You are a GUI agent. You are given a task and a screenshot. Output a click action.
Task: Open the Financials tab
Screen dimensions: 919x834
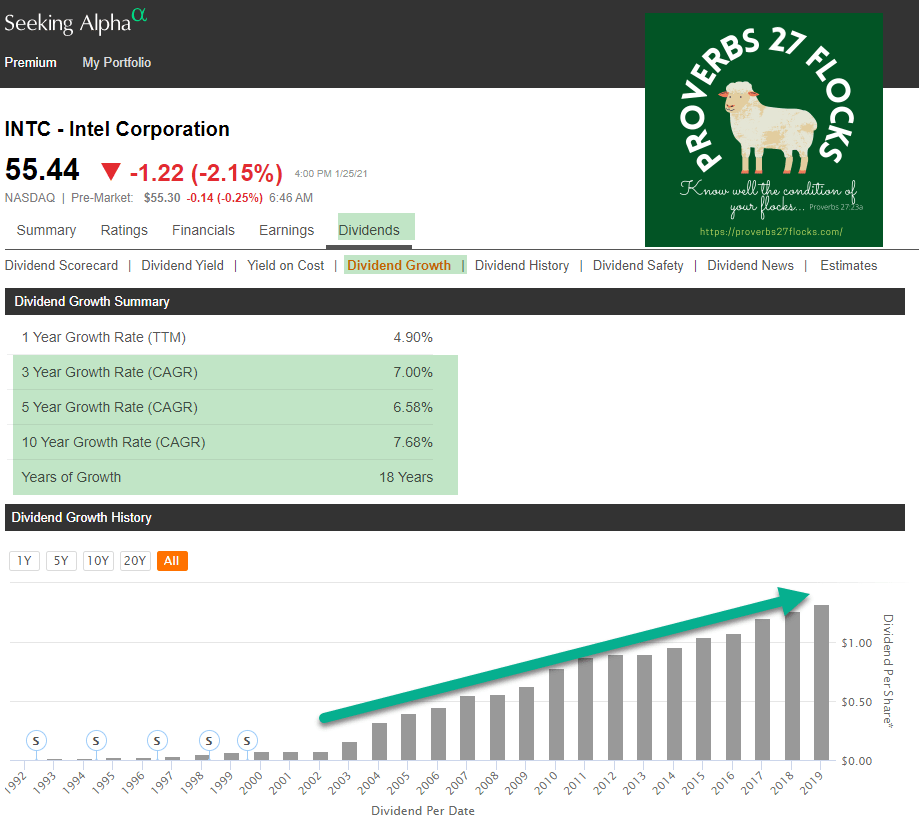tap(203, 230)
